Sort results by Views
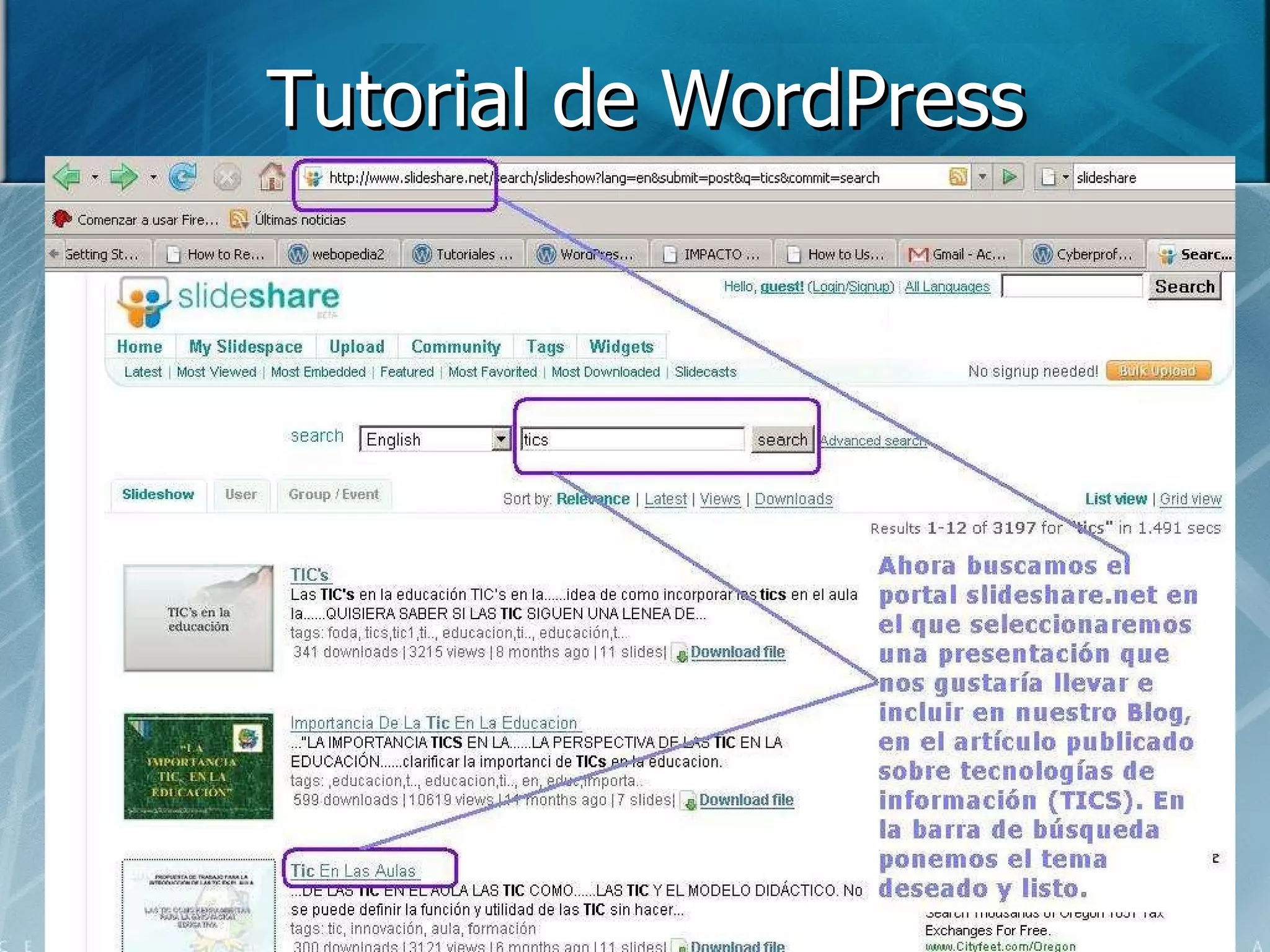 click(x=720, y=499)
